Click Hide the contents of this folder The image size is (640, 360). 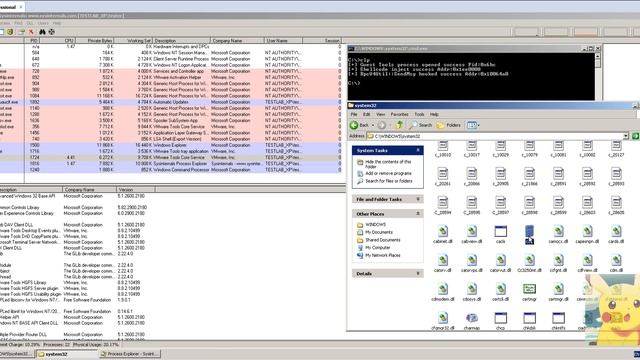pyautogui.click(x=388, y=164)
